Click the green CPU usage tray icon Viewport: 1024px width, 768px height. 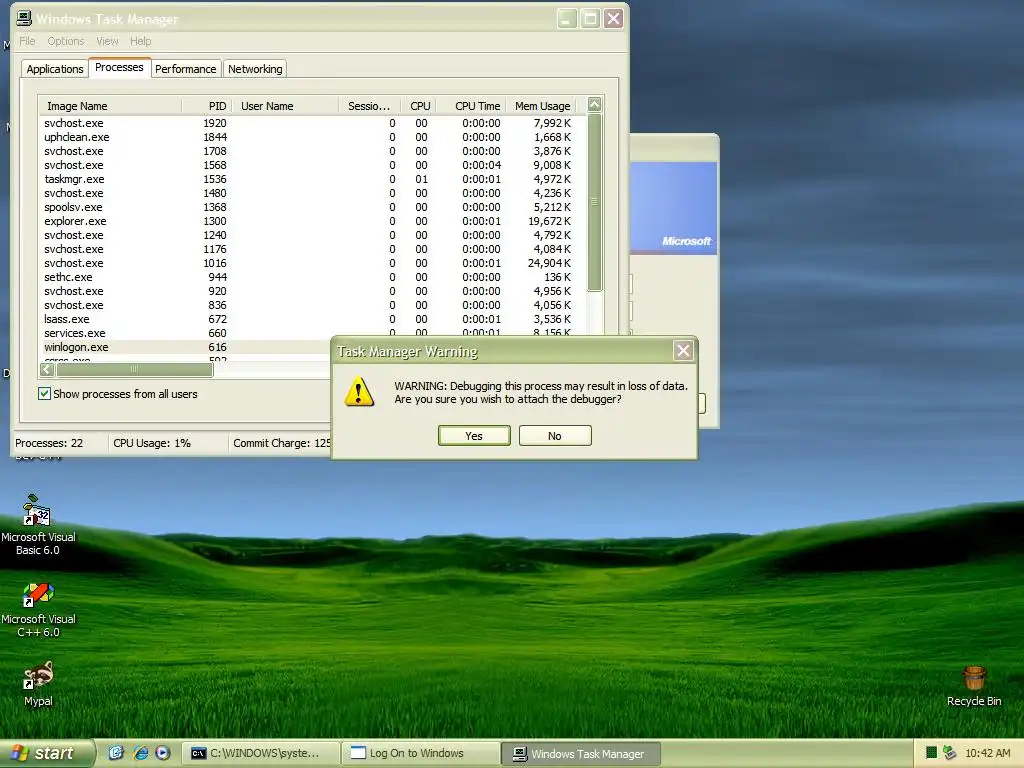[931, 753]
